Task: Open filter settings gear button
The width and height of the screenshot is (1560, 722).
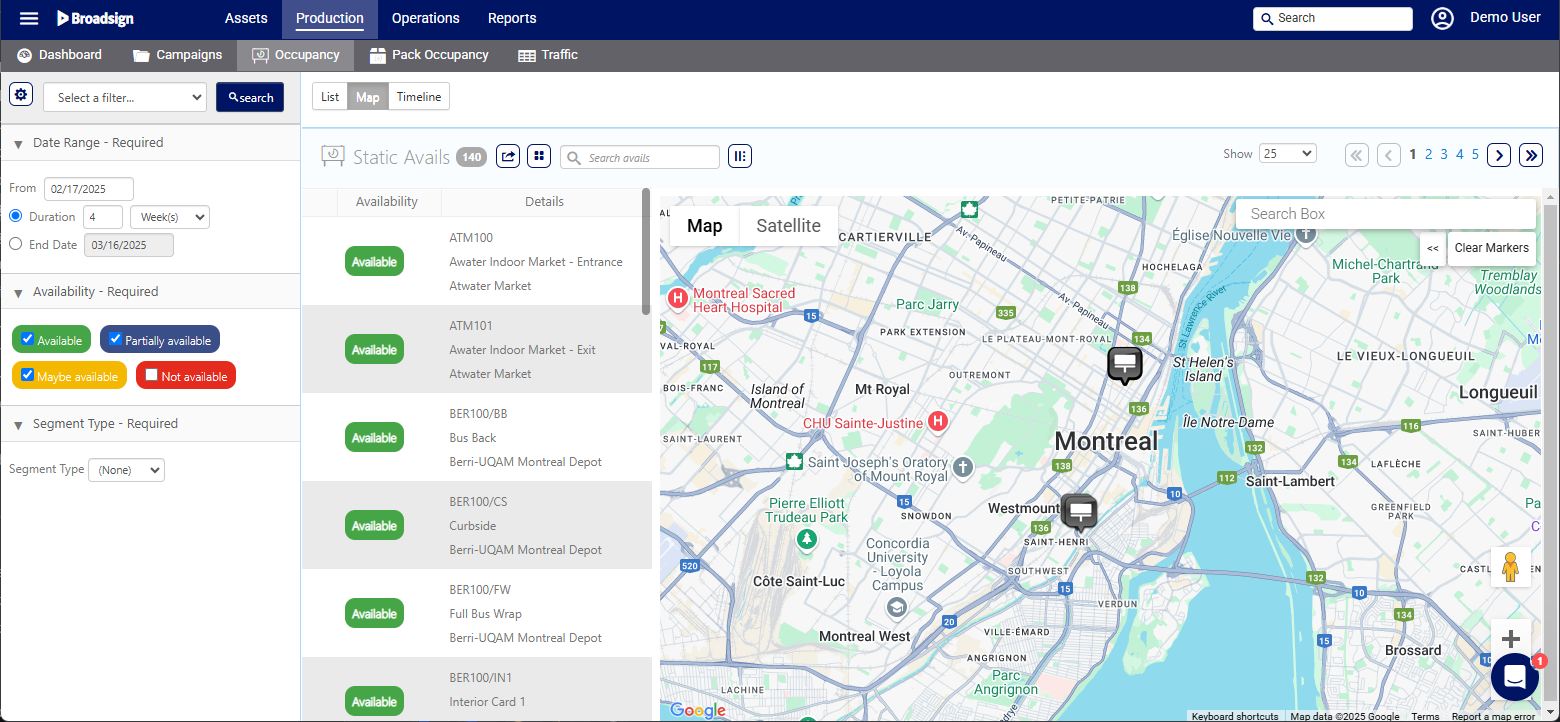Action: point(21,94)
